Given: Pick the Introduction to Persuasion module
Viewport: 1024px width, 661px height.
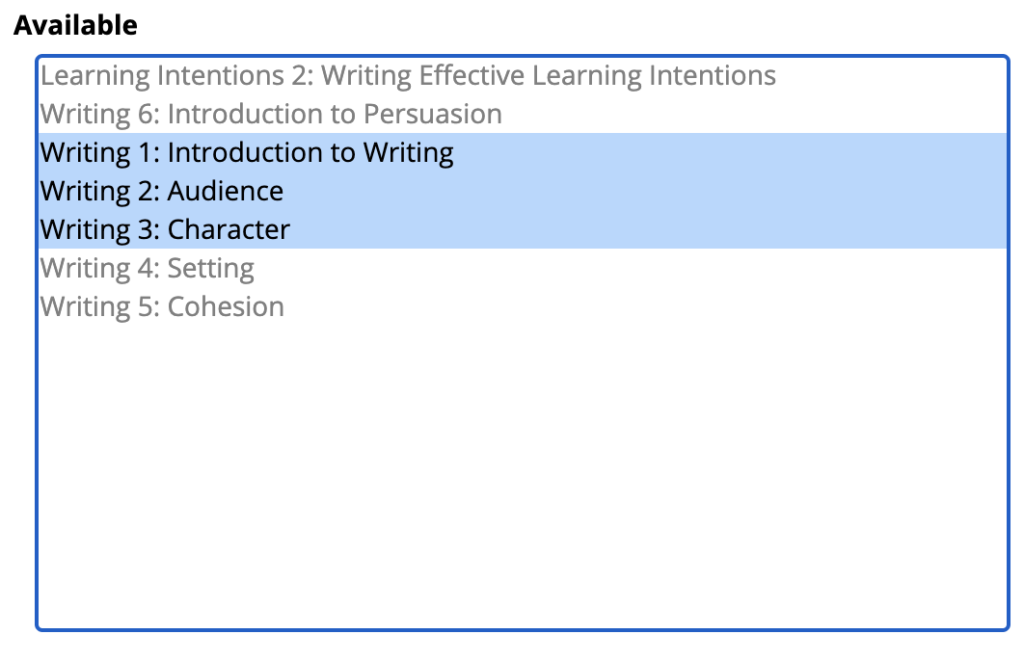Looking at the screenshot, I should coord(271,114).
